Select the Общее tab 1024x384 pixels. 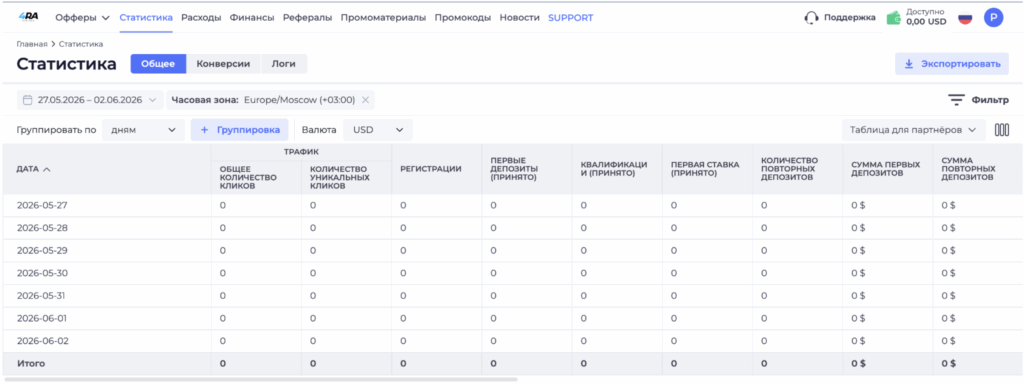click(x=158, y=64)
